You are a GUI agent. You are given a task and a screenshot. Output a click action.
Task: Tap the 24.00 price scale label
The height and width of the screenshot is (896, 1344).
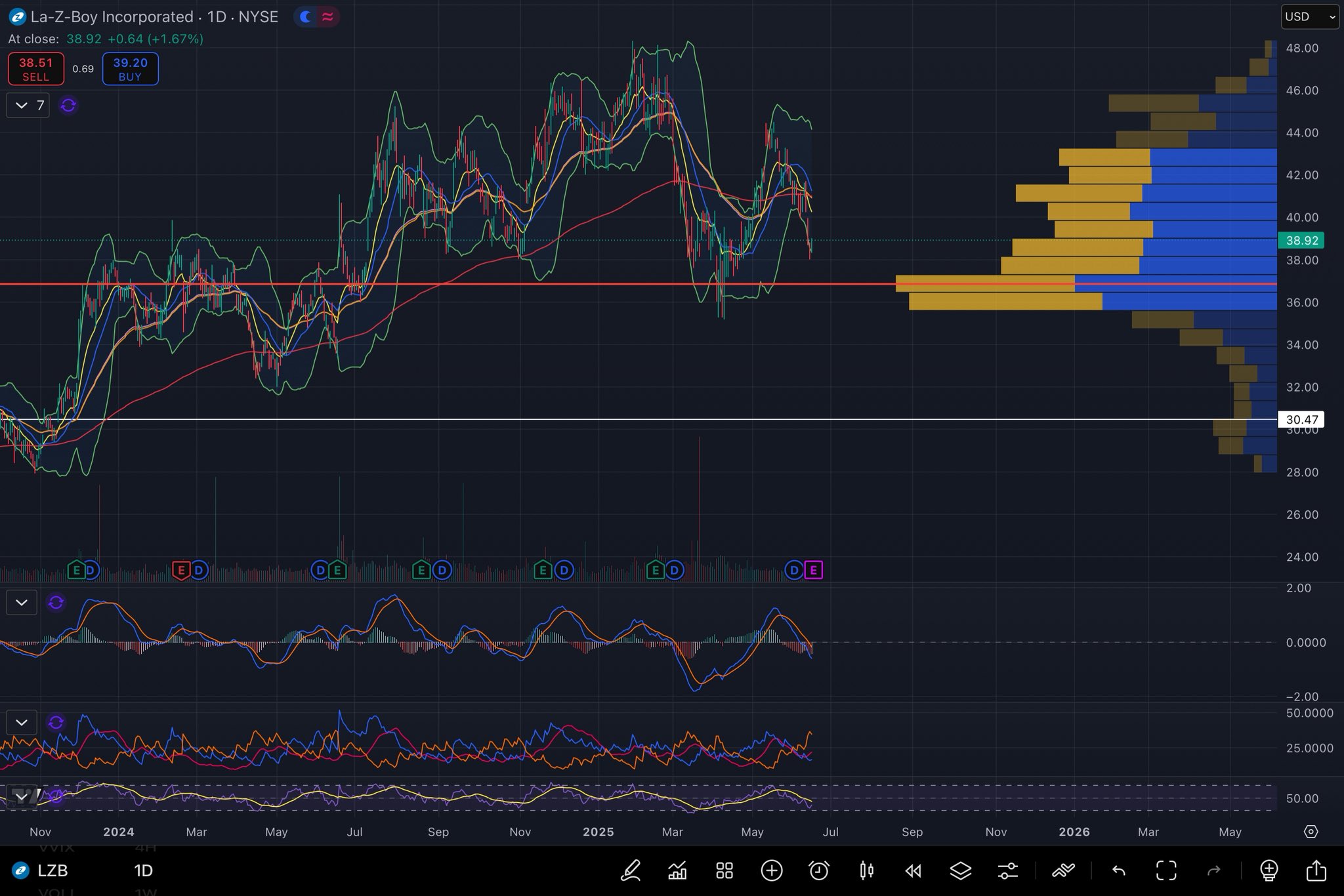1302,557
